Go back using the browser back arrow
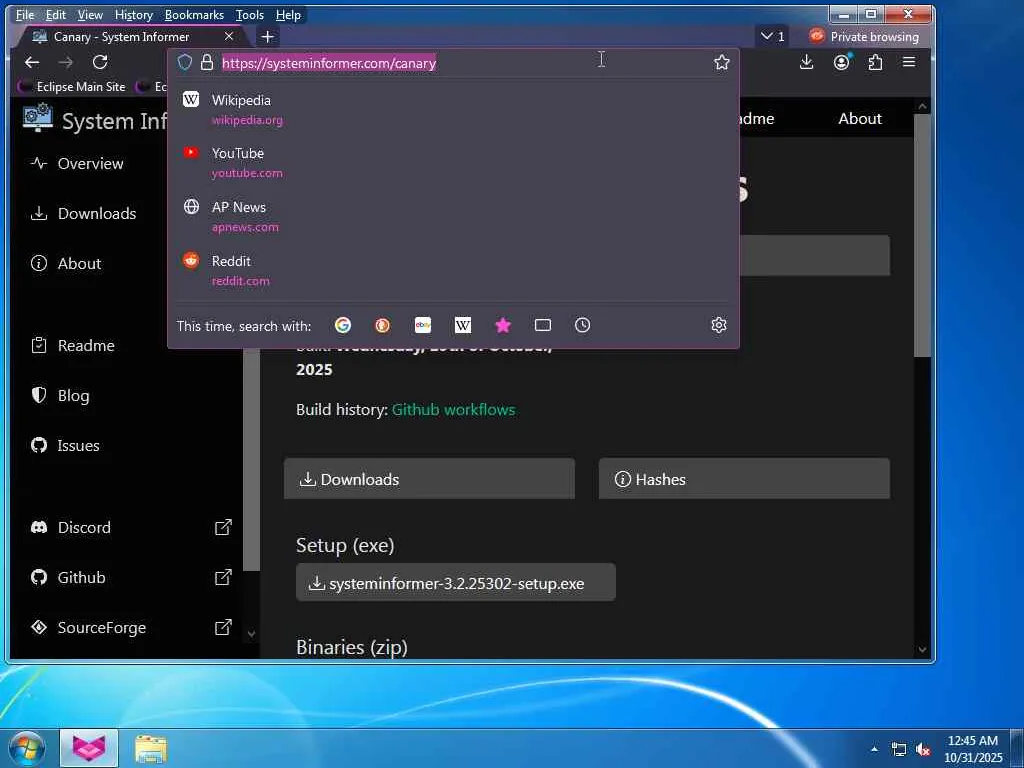1024x768 pixels. click(x=32, y=62)
